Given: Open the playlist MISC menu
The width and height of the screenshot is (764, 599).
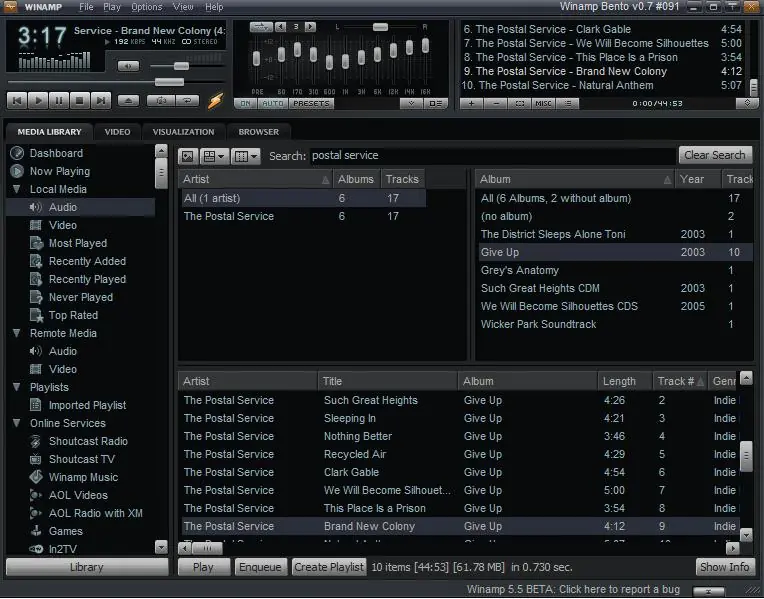Looking at the screenshot, I should 543,103.
